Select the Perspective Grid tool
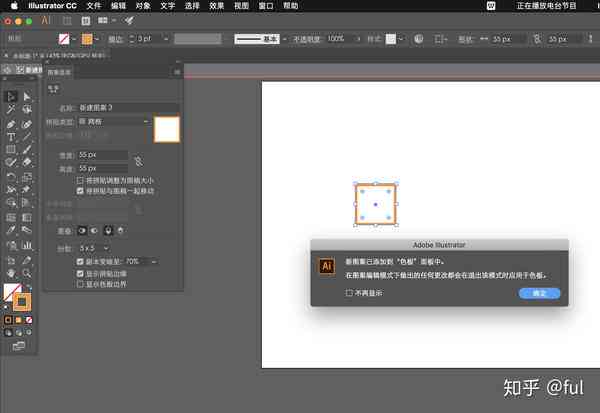Image resolution: width=600 pixels, height=413 pixels. pos(26,202)
